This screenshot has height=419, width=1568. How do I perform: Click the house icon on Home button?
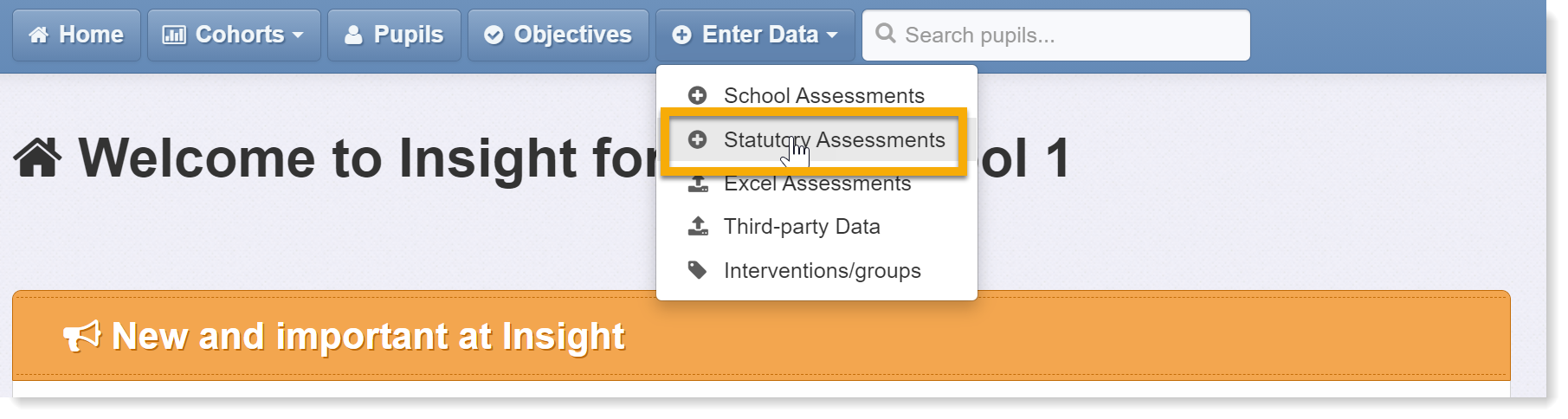[x=38, y=35]
